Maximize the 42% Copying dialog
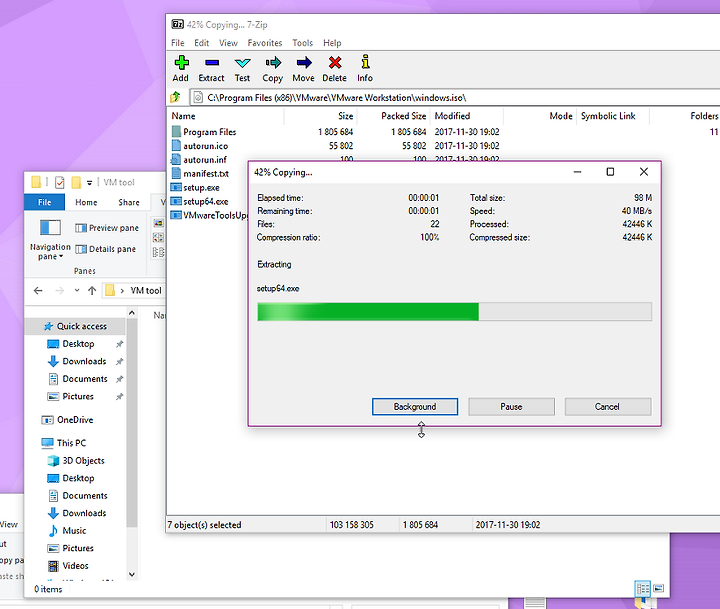Image resolution: width=720 pixels, height=609 pixels. coord(610,172)
